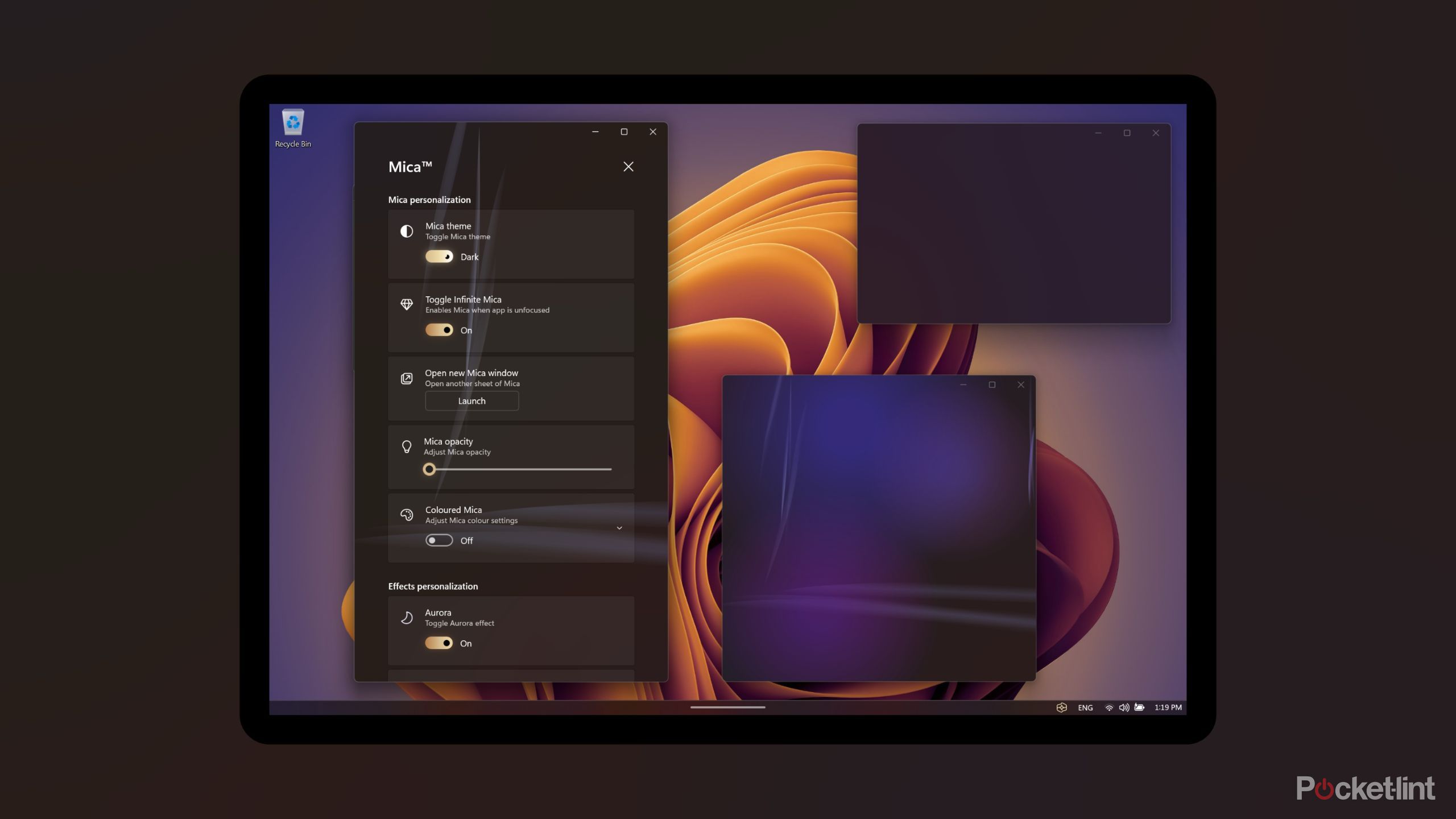Toggle the Mica theme Dark switch
This screenshot has width=1456, height=819.
coord(439,257)
